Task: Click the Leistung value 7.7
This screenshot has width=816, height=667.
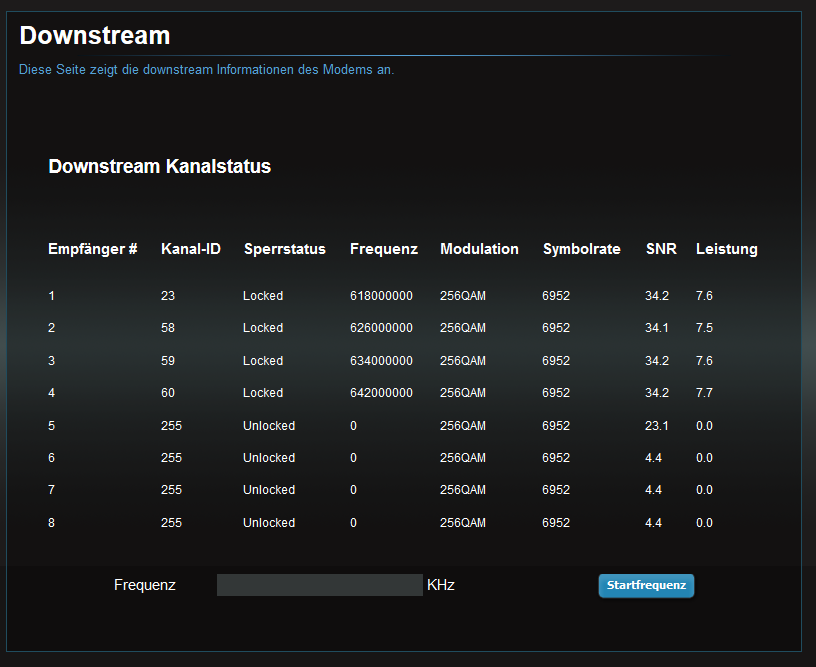Action: coord(704,393)
